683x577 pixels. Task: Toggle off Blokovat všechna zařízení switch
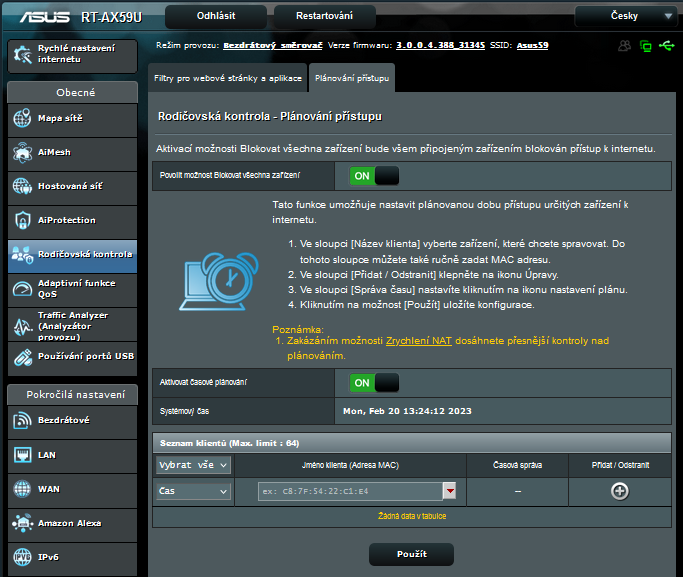373,176
